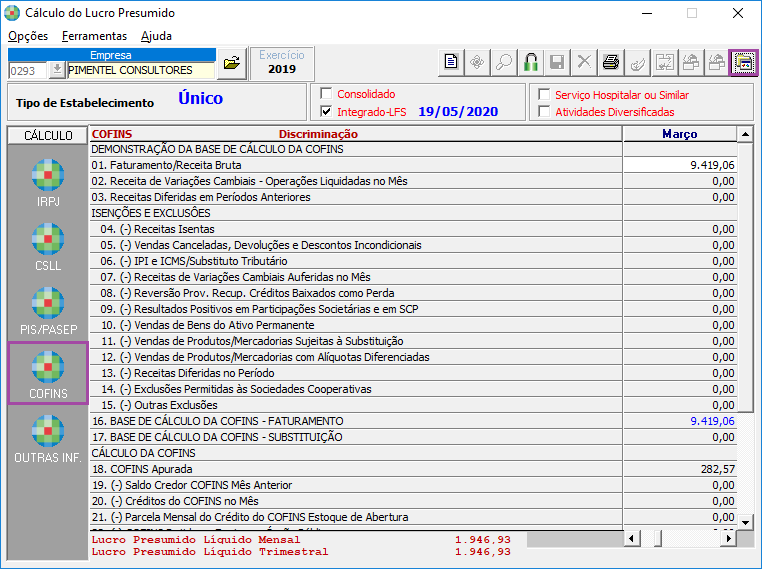The height and width of the screenshot is (569, 762).
Task: Open the Ajuda menu
Action: [156, 36]
